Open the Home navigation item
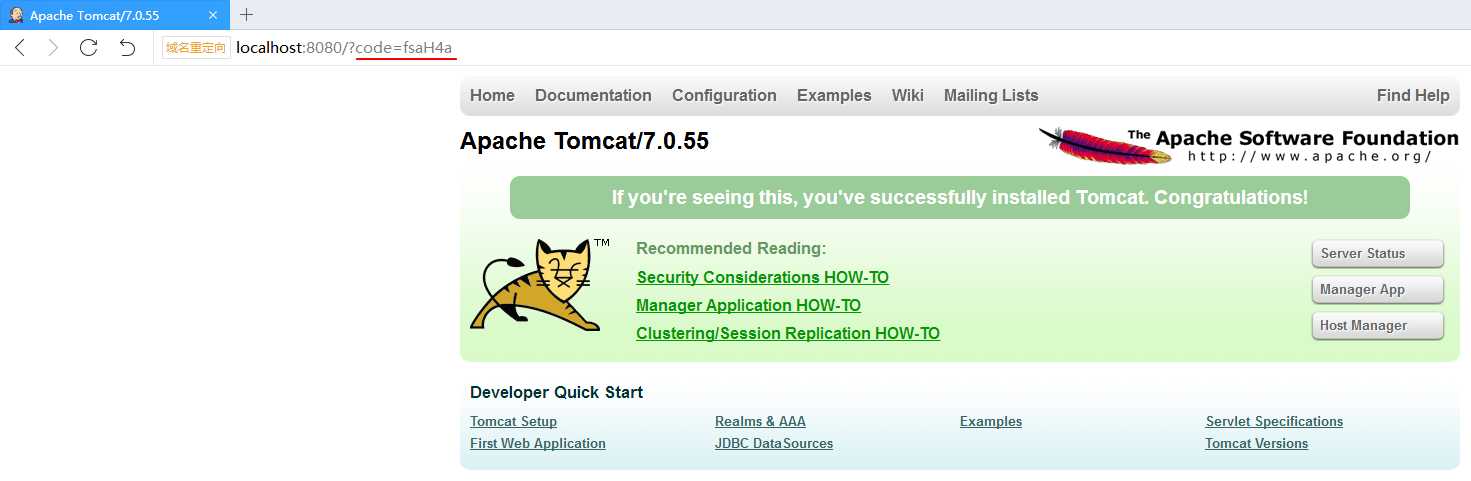 tap(492, 95)
